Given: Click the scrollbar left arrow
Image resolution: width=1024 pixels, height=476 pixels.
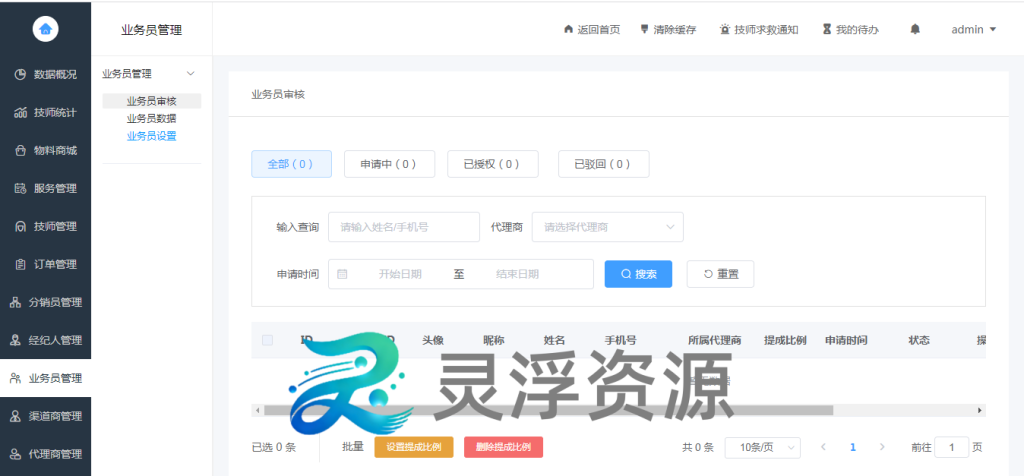Looking at the screenshot, I should (x=257, y=410).
